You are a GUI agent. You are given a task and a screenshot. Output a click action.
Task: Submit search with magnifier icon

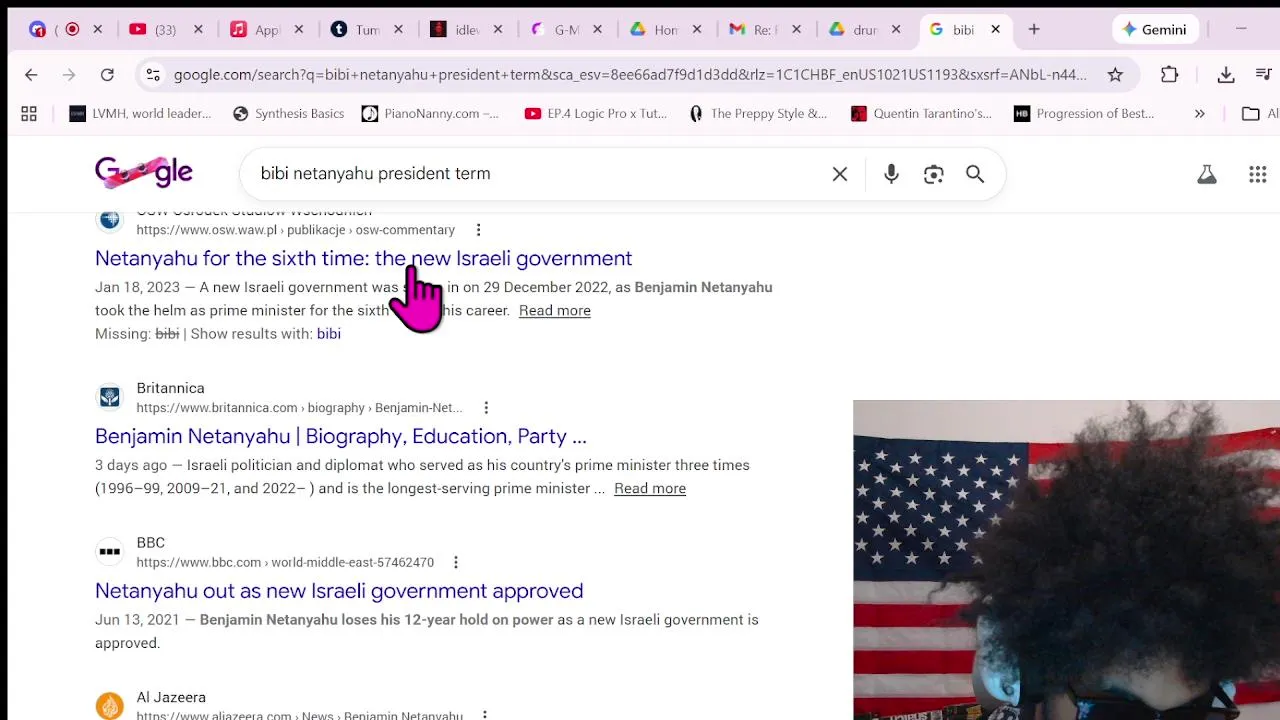(975, 174)
